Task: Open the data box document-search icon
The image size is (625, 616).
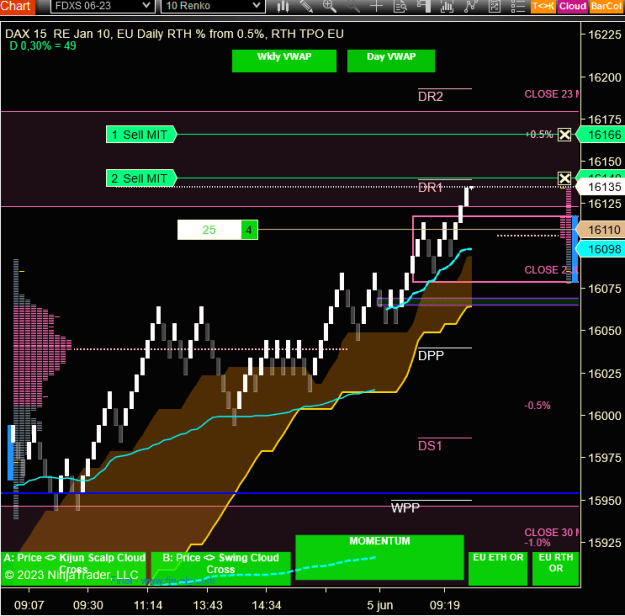Action: click(x=400, y=6)
